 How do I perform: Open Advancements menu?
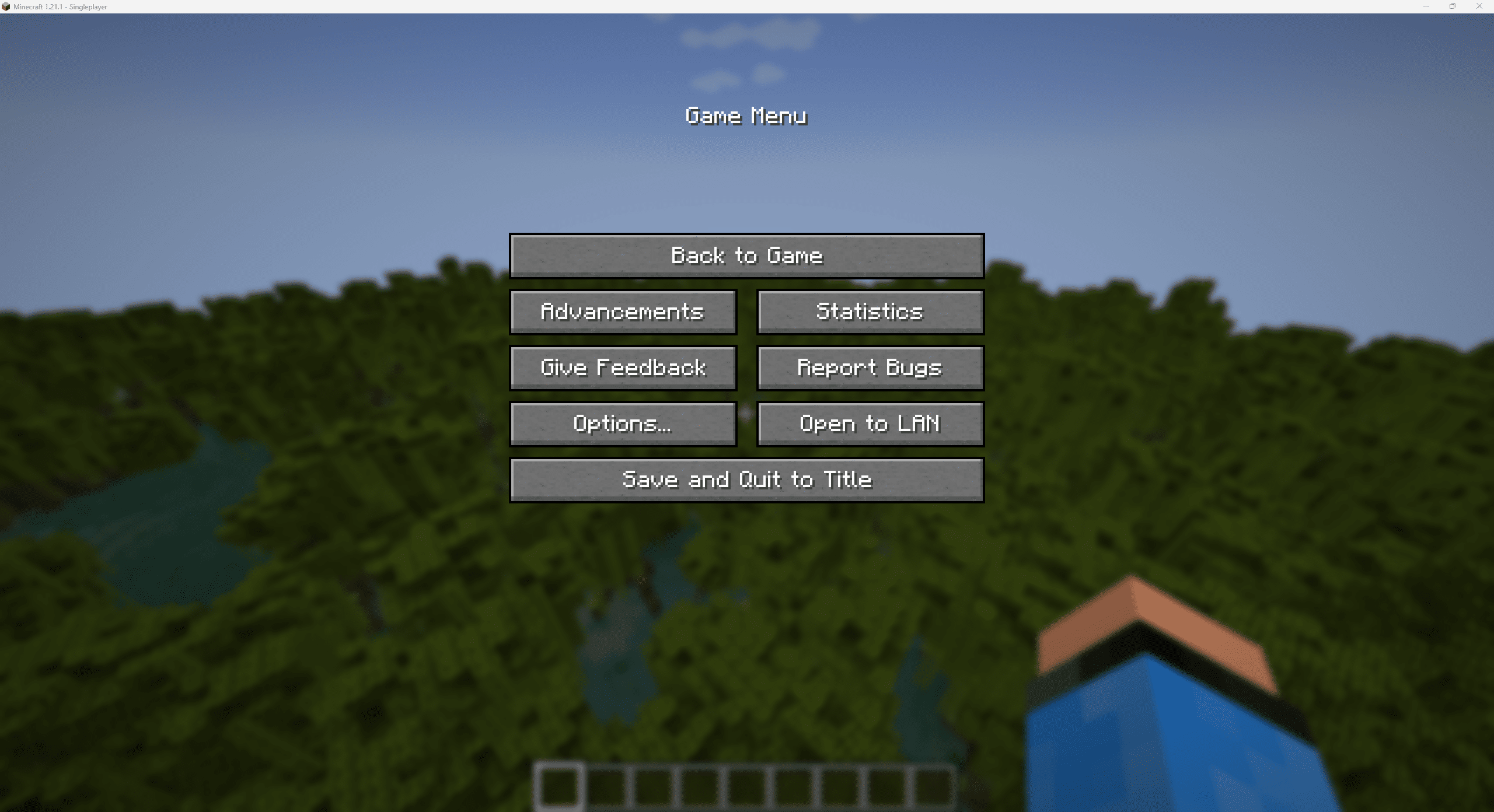622,310
